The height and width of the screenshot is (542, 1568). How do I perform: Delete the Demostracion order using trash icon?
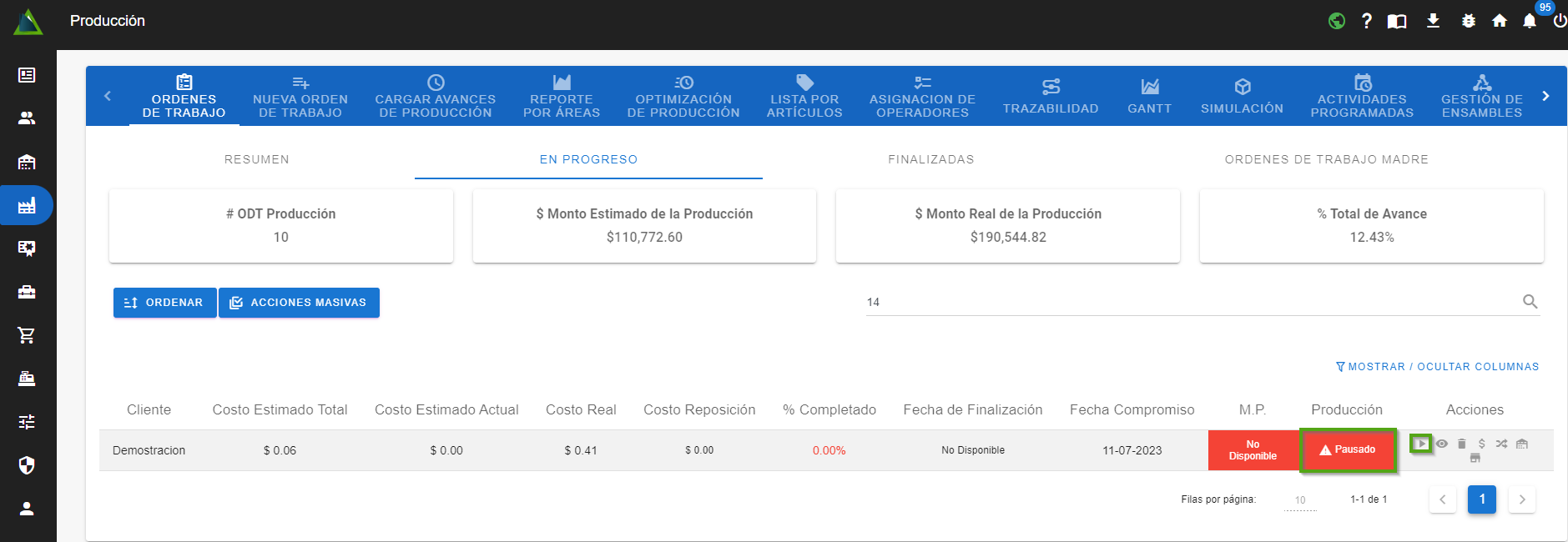tap(1461, 444)
